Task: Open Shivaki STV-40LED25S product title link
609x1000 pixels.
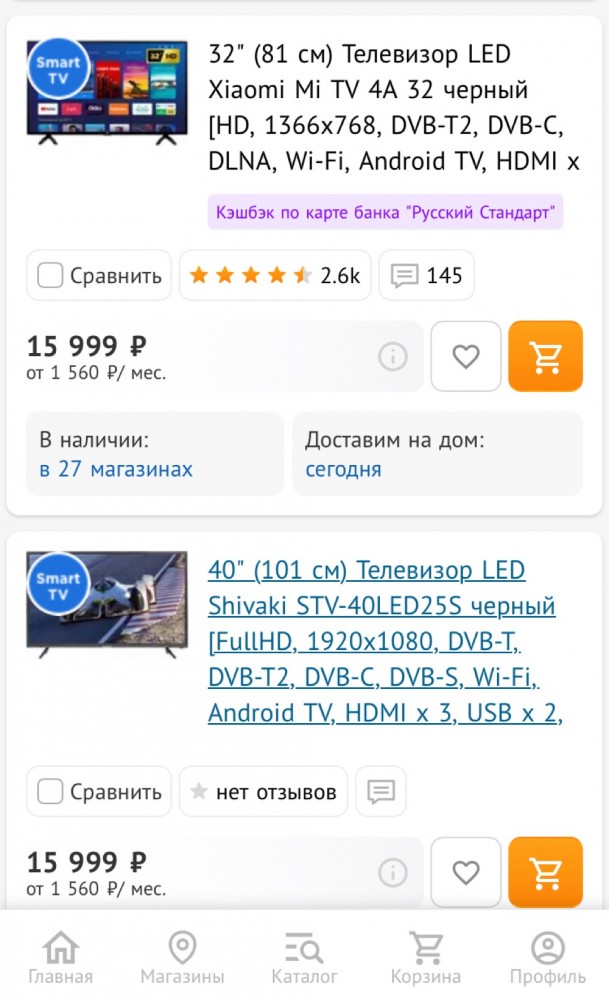Action: 385,641
